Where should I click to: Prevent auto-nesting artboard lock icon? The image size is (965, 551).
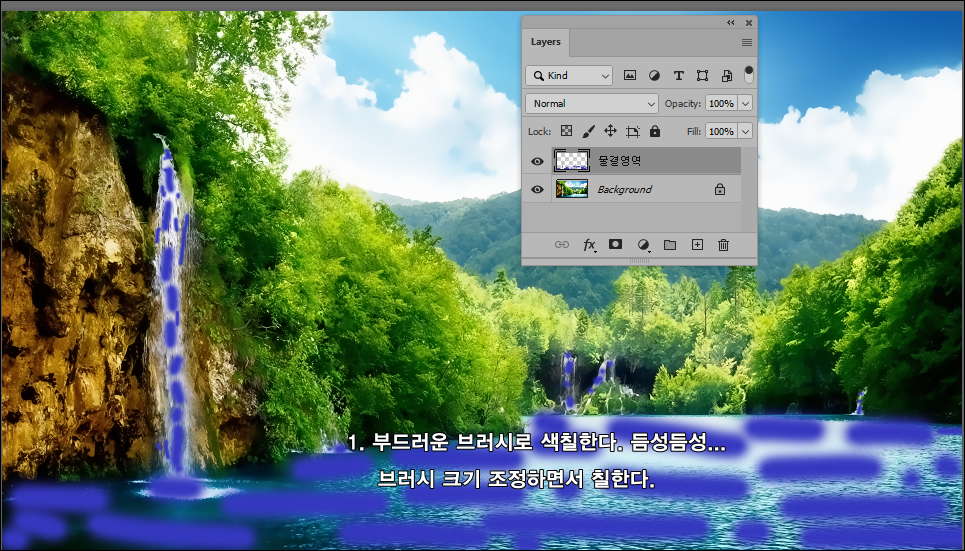pos(633,131)
